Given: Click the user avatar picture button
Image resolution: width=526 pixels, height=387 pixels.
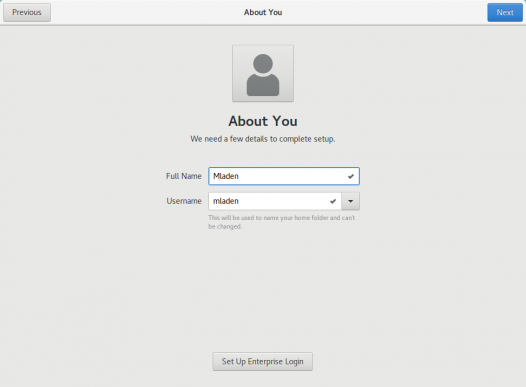Looking at the screenshot, I should (263, 73).
